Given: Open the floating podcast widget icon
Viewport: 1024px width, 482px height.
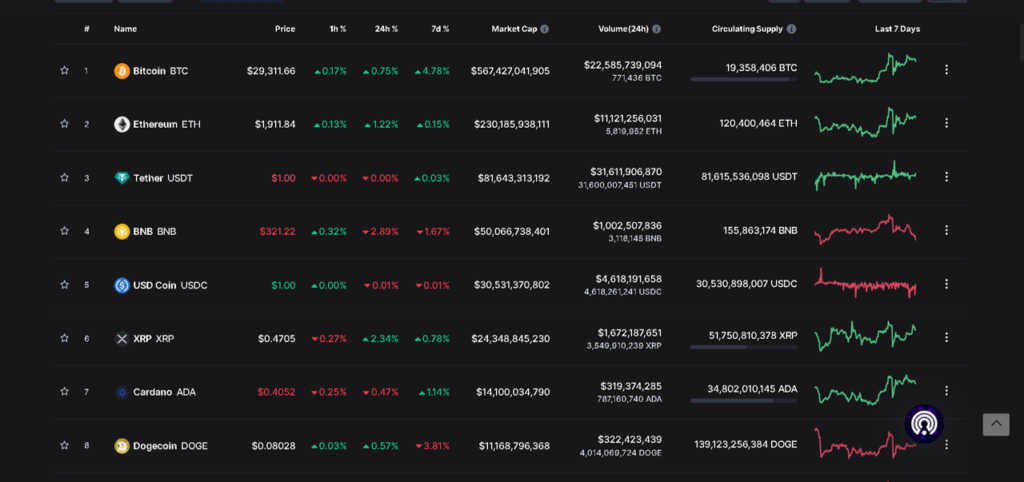Looking at the screenshot, I should pyautogui.click(x=924, y=424).
